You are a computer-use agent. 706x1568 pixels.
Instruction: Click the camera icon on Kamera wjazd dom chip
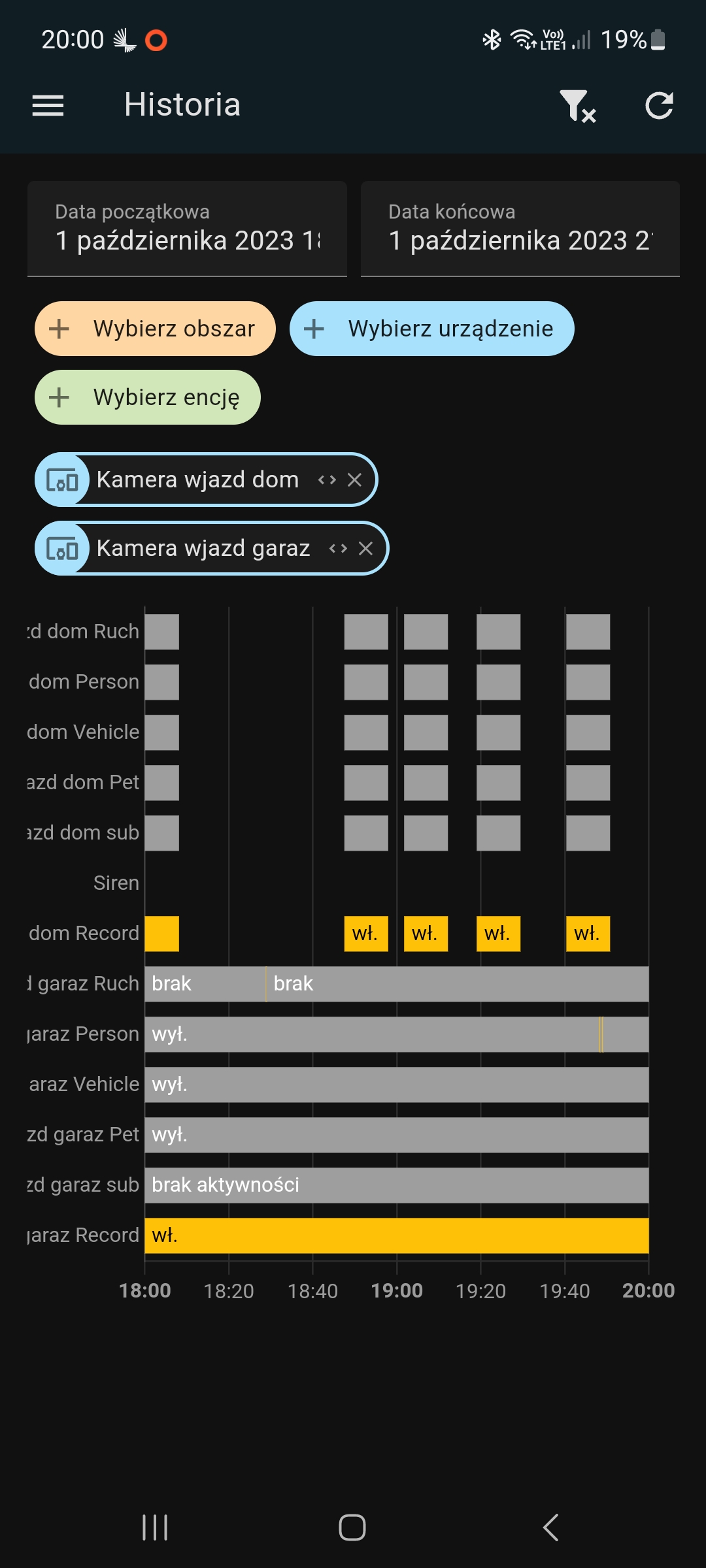(63, 479)
